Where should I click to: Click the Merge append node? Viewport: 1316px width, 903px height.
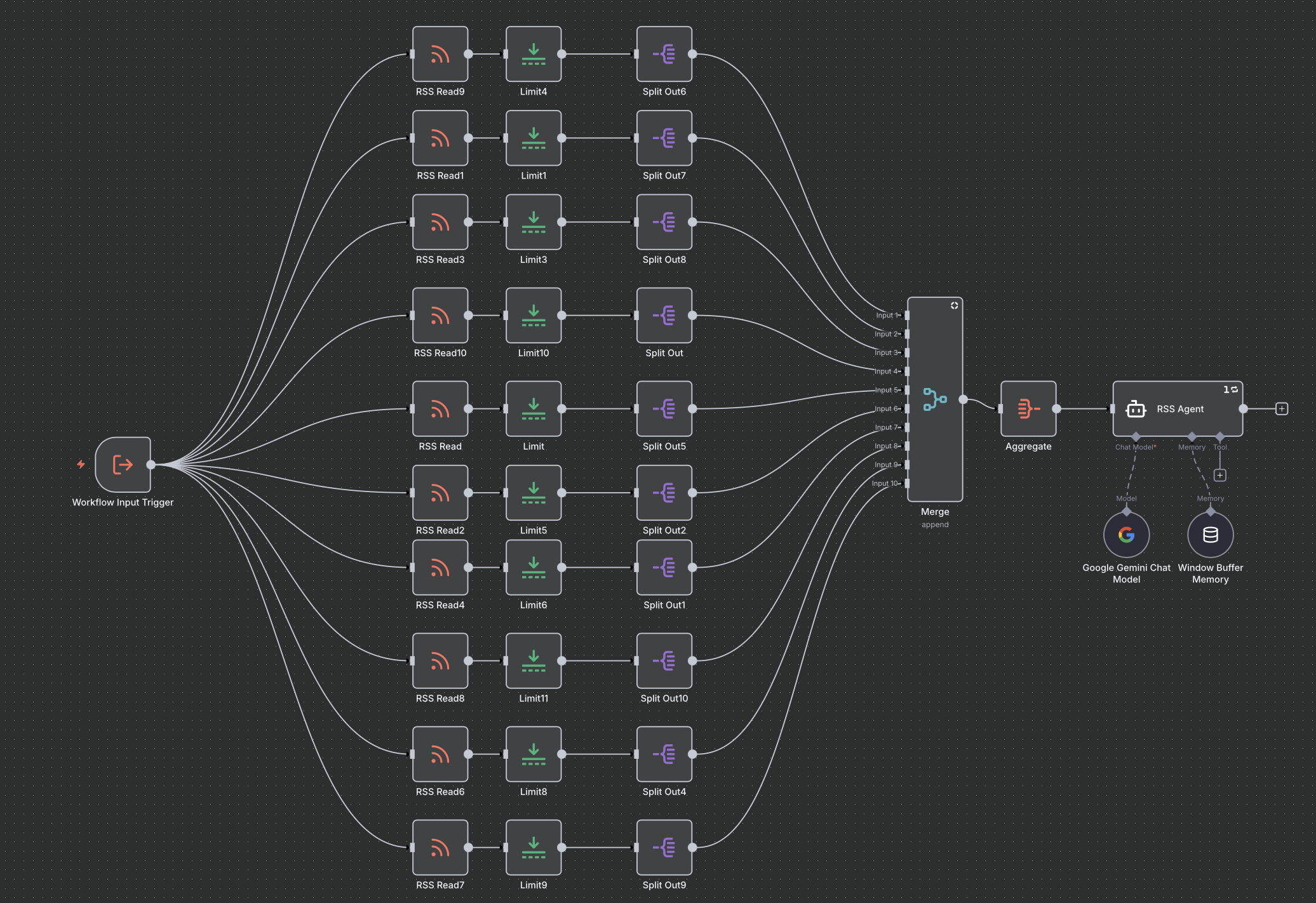(935, 399)
